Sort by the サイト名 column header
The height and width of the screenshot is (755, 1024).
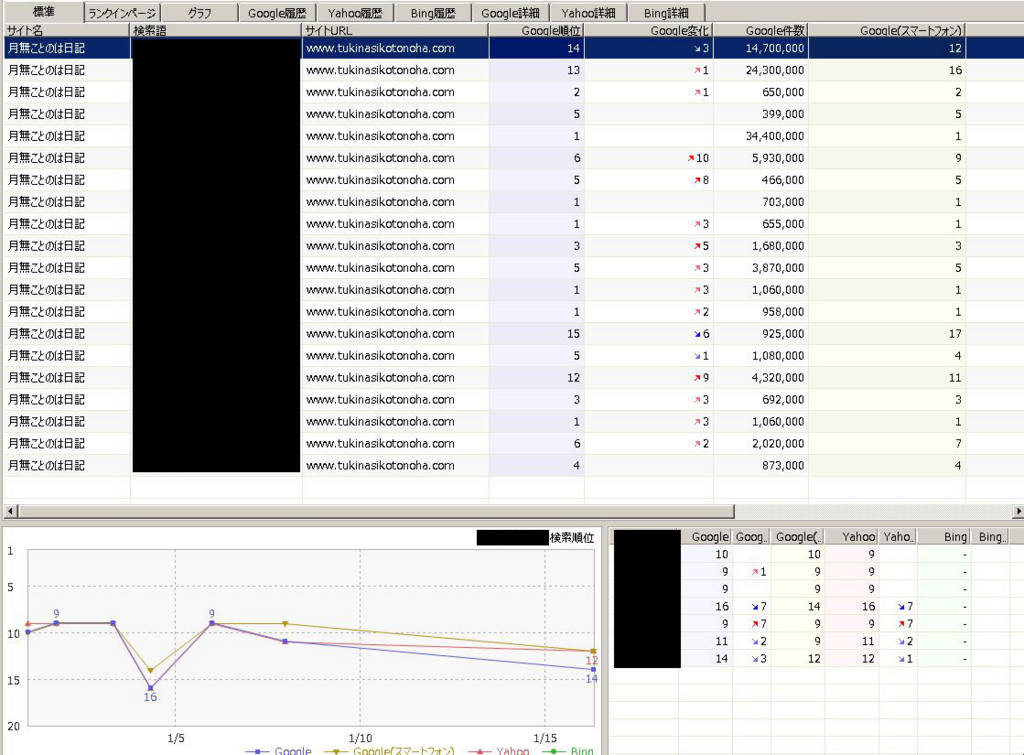(67, 31)
